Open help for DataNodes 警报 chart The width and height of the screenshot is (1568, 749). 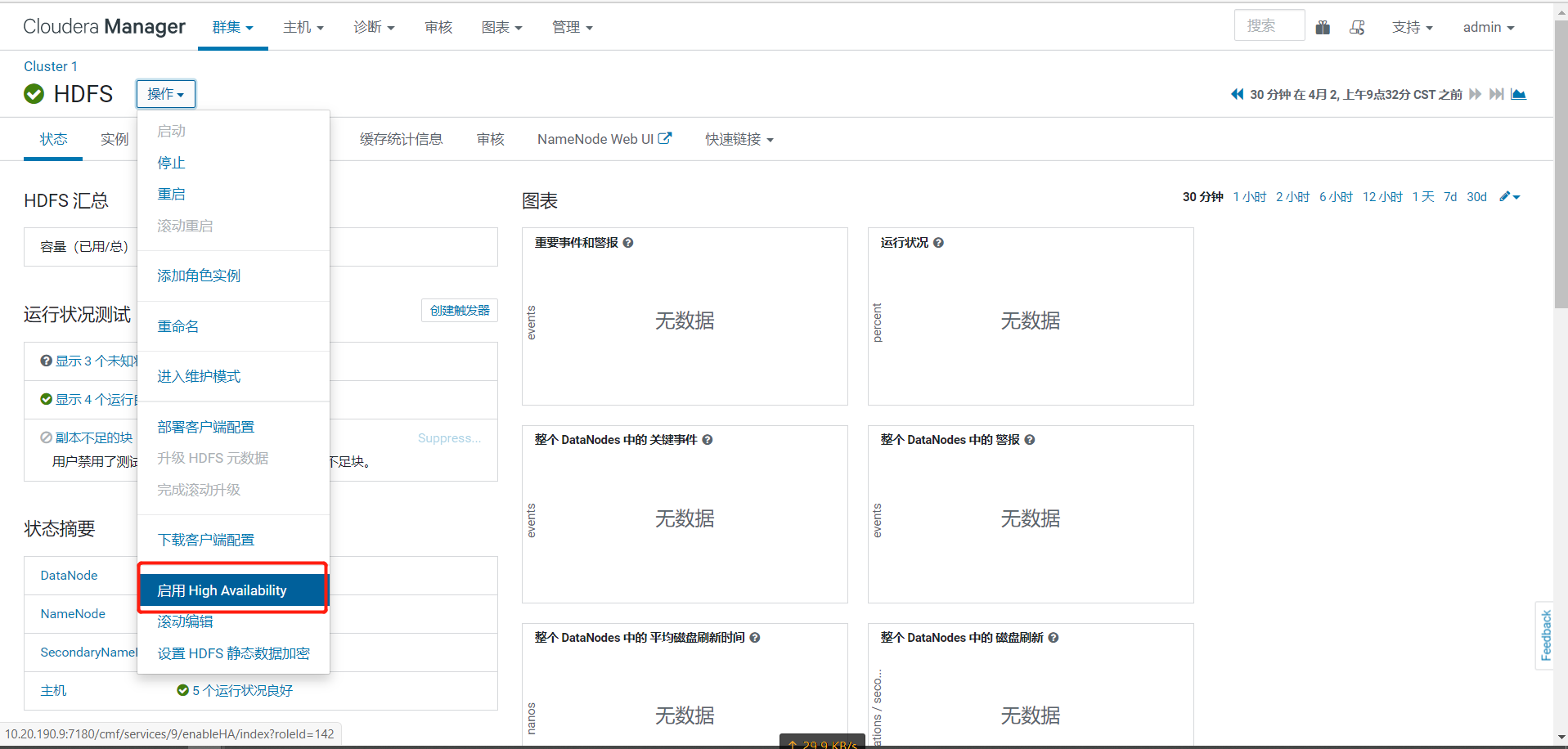tap(1030, 440)
